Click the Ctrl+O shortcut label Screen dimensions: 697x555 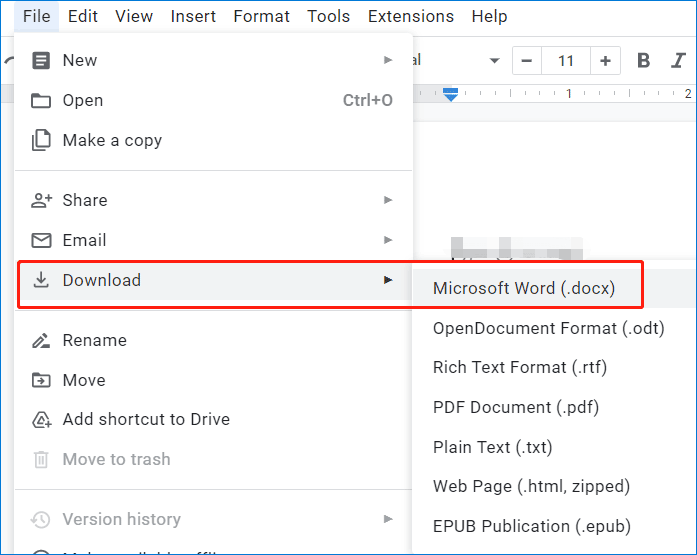368,100
